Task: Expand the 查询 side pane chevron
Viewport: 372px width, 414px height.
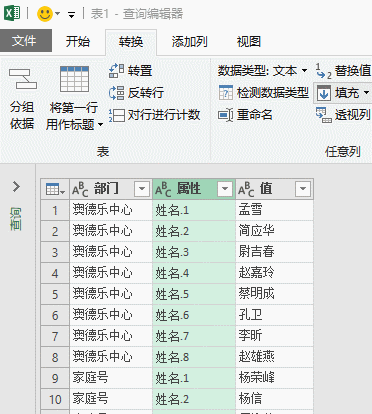Action: (x=16, y=187)
